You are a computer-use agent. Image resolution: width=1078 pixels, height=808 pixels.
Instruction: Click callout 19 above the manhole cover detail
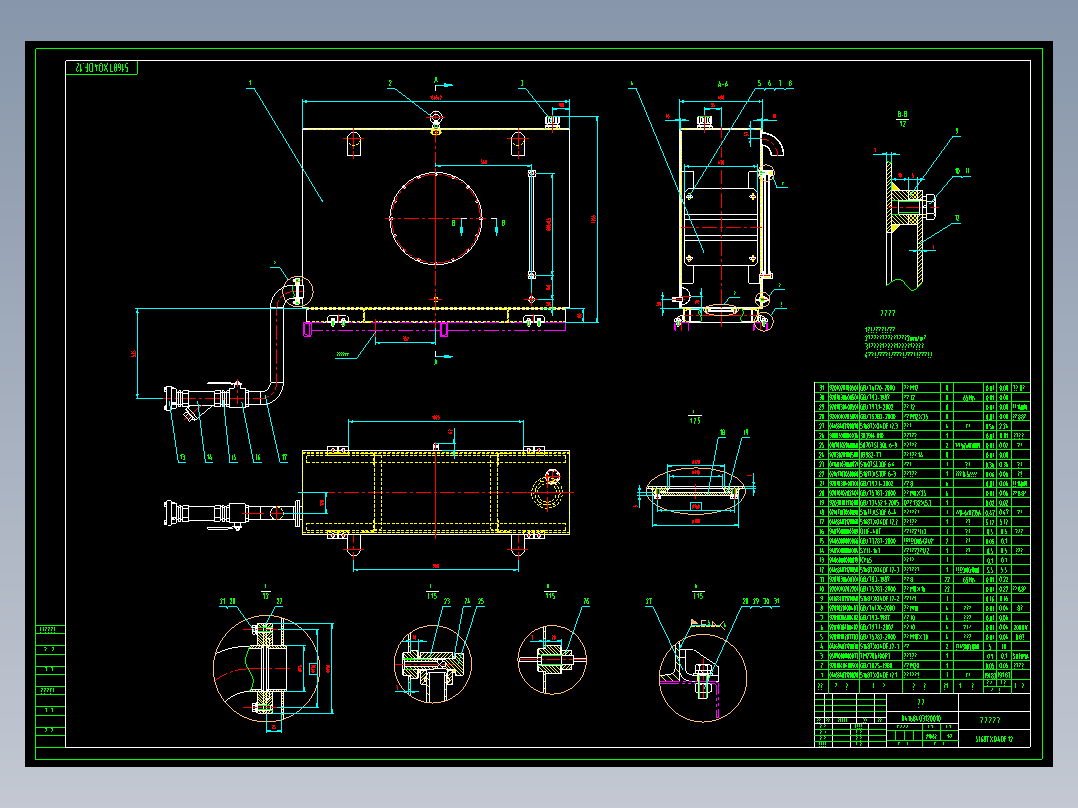pyautogui.click(x=745, y=433)
